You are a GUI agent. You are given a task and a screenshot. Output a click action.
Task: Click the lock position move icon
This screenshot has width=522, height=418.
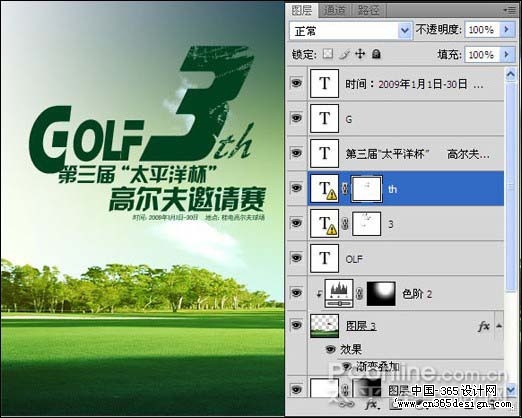click(360, 54)
